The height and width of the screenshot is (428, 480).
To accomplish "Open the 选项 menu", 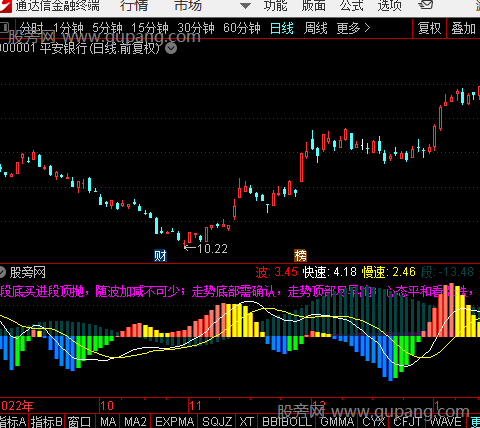I will 389,6.
